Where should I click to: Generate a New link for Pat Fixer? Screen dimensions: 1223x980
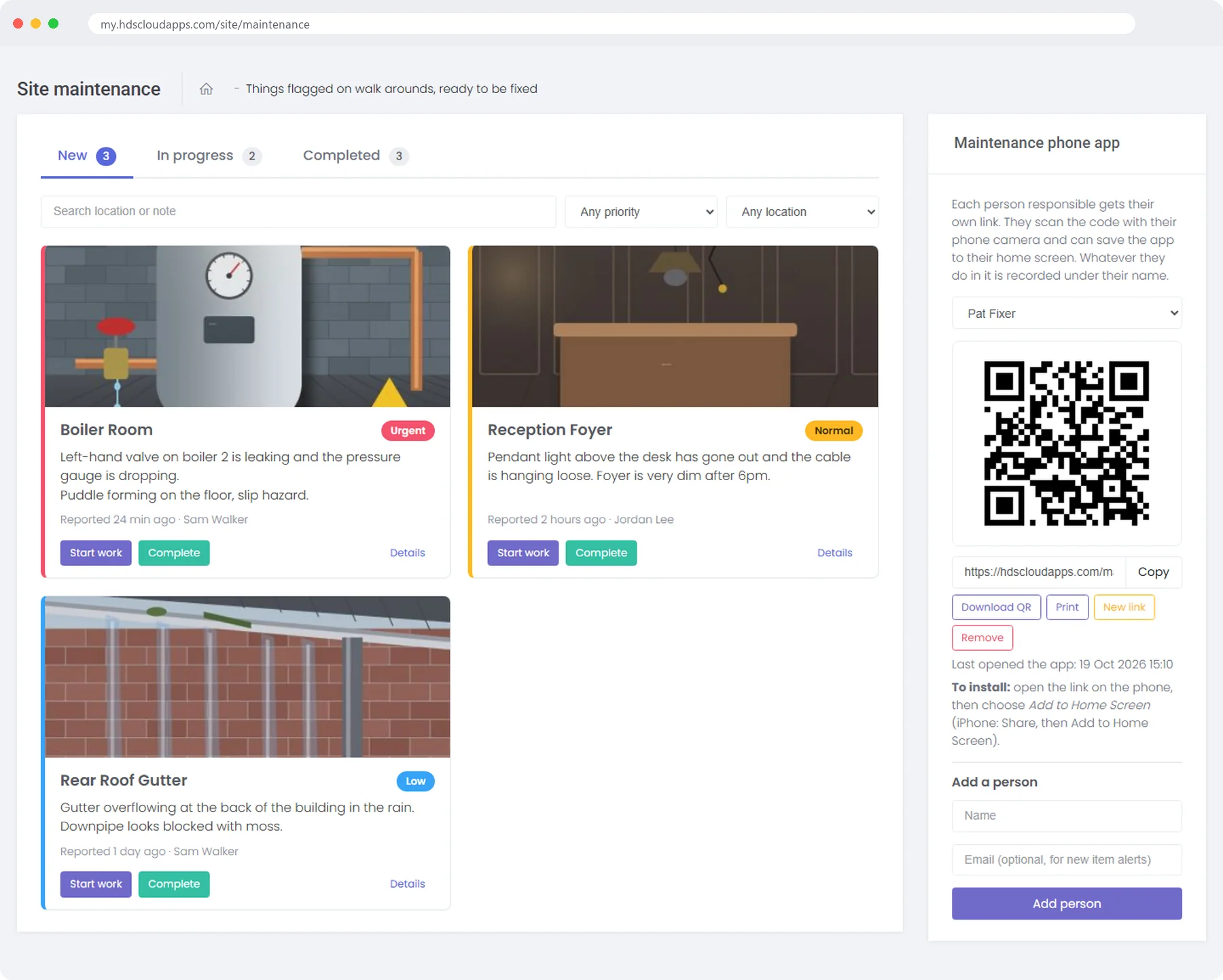tap(1124, 607)
